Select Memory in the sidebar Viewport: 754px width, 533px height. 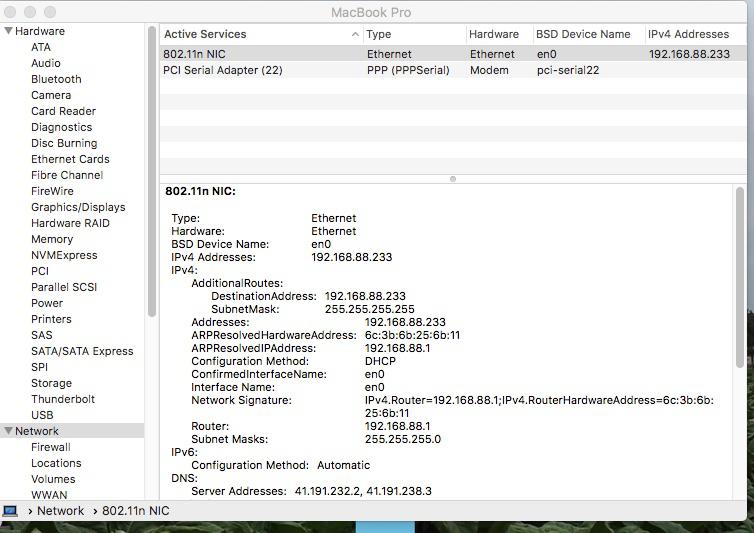pyautogui.click(x=52, y=239)
